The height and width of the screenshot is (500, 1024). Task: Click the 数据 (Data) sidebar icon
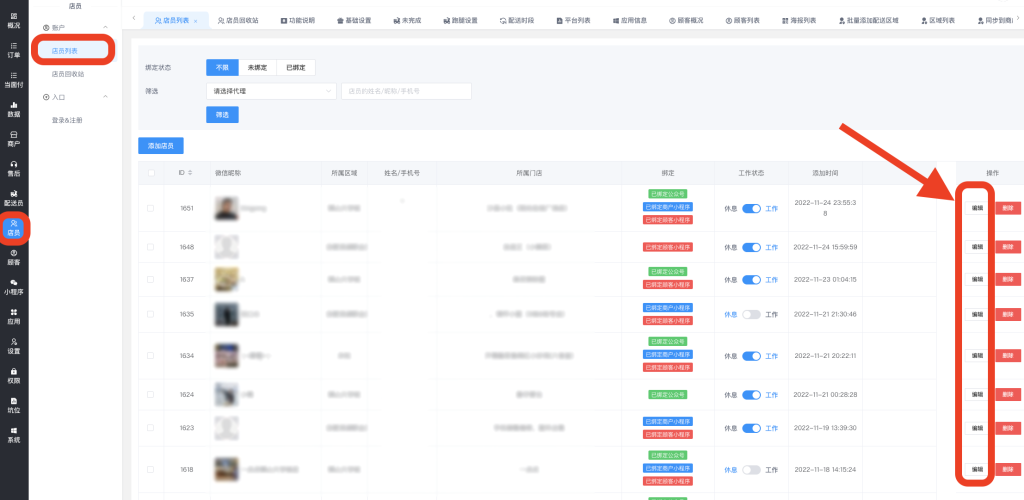tap(14, 108)
